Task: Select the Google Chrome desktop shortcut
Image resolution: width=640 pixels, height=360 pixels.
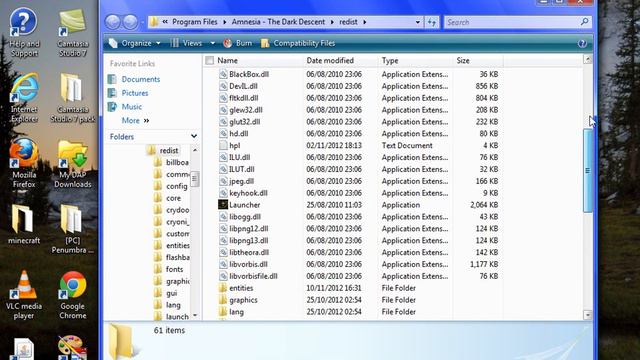Action: (x=73, y=295)
